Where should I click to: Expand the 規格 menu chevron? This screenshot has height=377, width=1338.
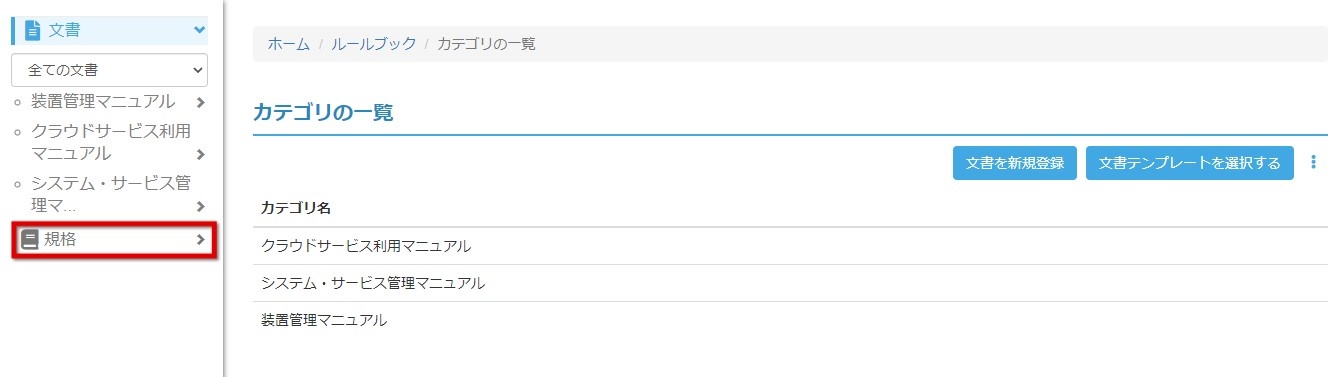coord(201,240)
